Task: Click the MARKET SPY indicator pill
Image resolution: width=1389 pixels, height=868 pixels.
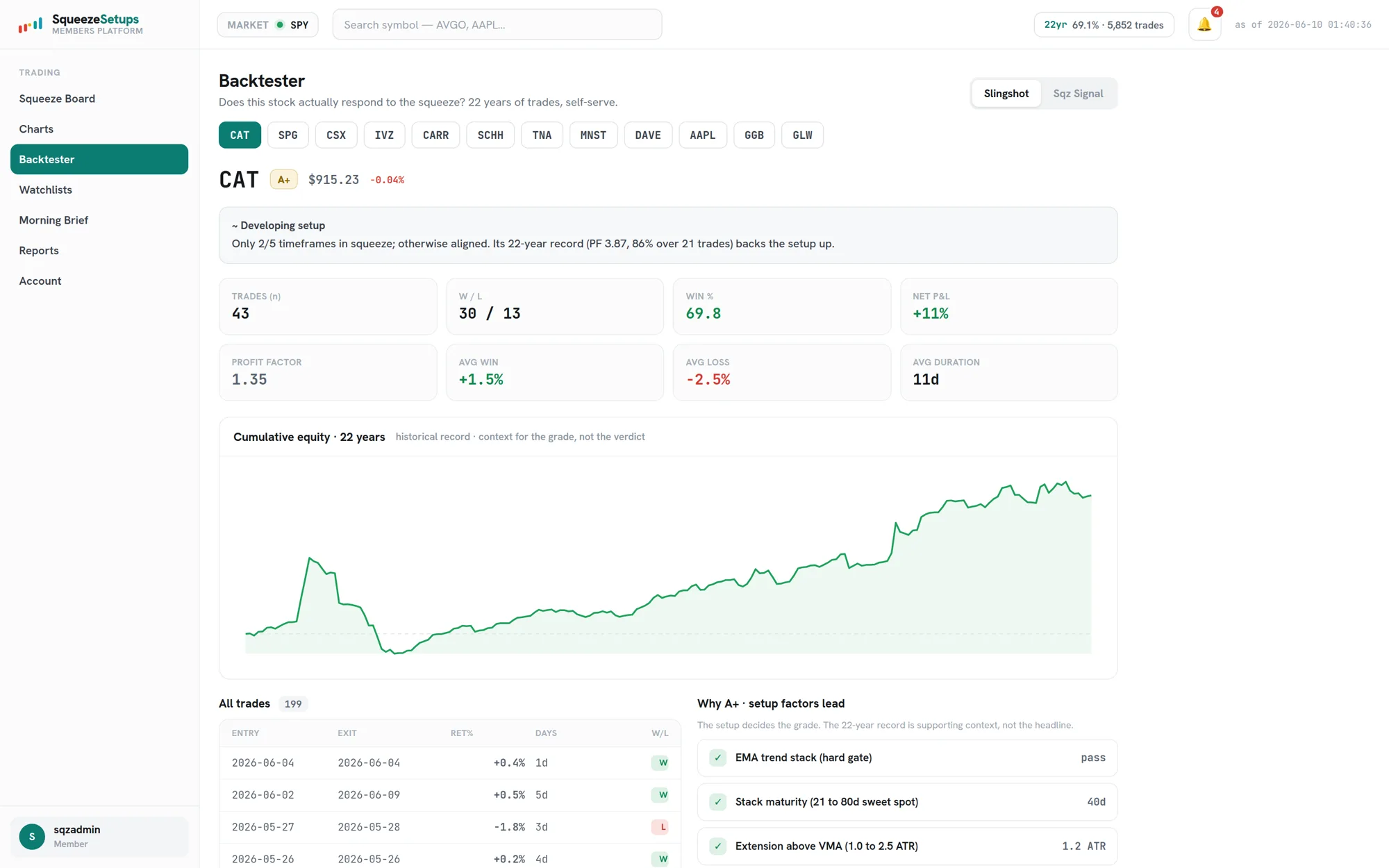Action: (x=267, y=25)
